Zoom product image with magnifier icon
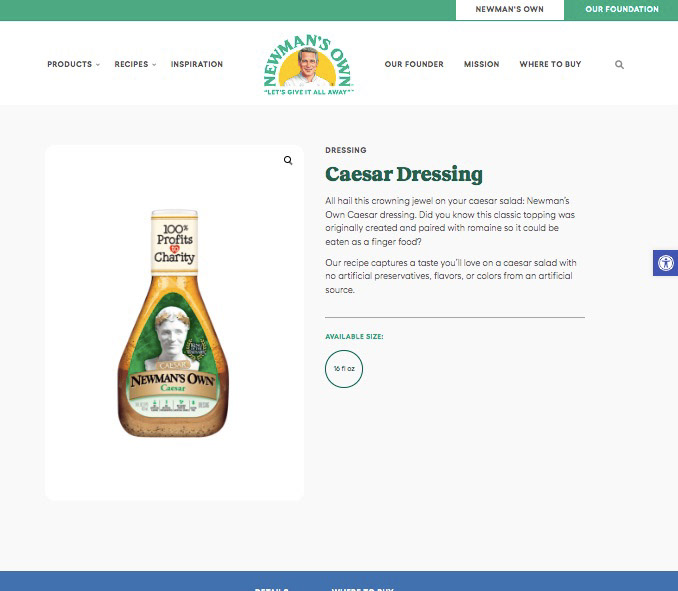 [288, 160]
